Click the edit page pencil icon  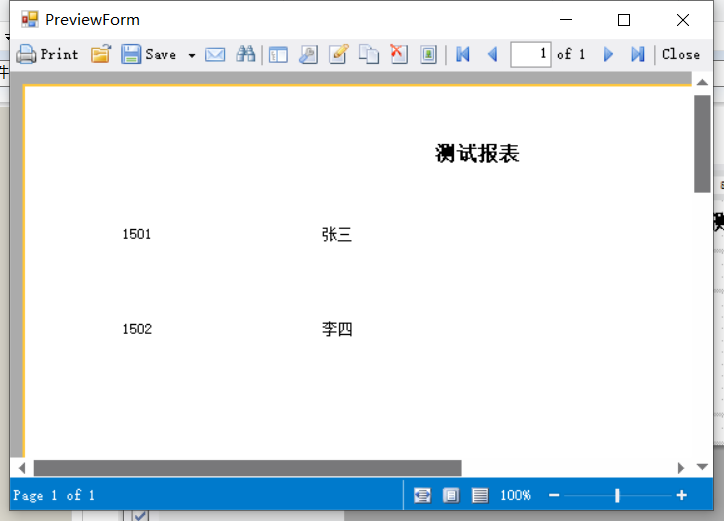[x=338, y=54]
